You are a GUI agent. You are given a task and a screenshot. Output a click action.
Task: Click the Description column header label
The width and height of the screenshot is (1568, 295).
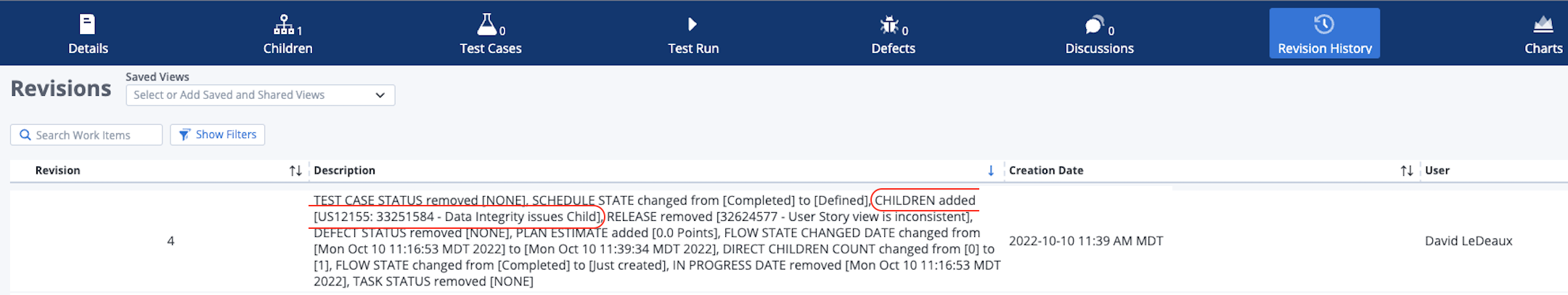coord(344,171)
